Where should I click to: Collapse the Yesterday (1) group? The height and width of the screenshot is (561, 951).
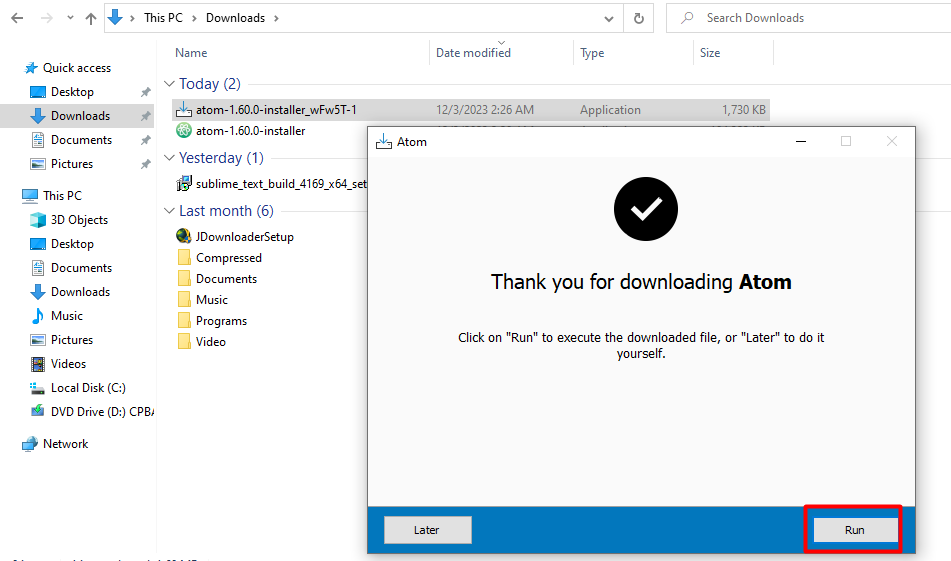point(169,158)
